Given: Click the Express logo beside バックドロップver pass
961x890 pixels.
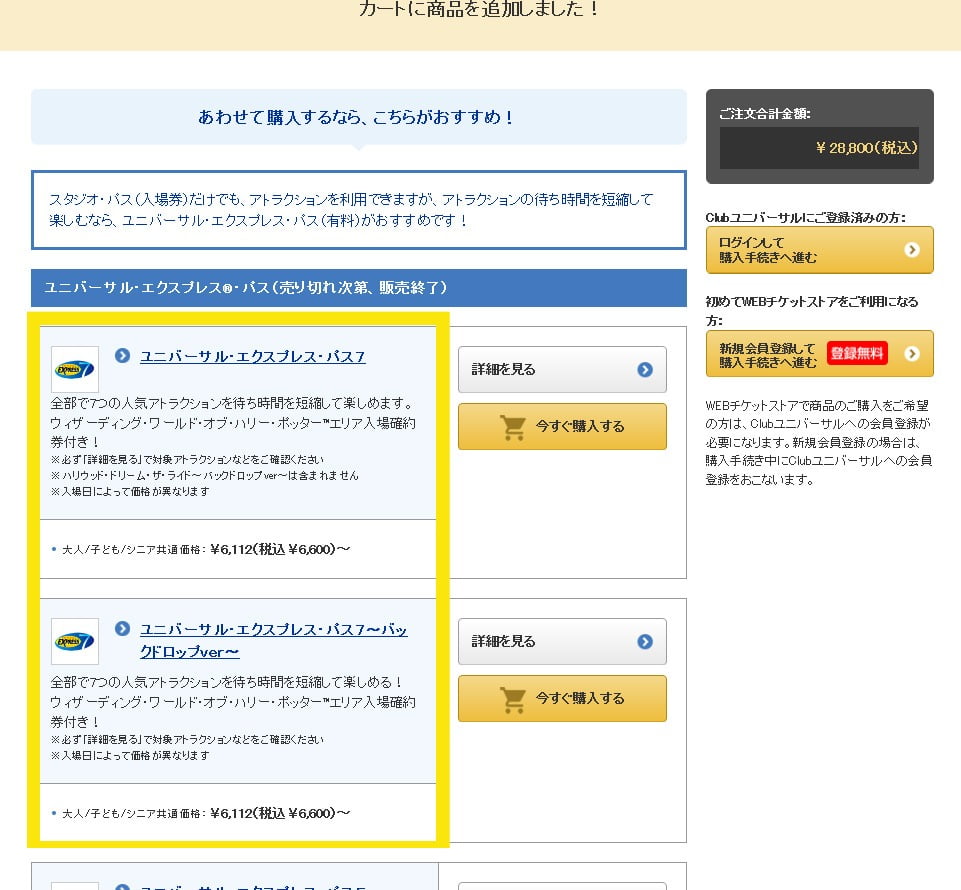Looking at the screenshot, I should tap(75, 641).
